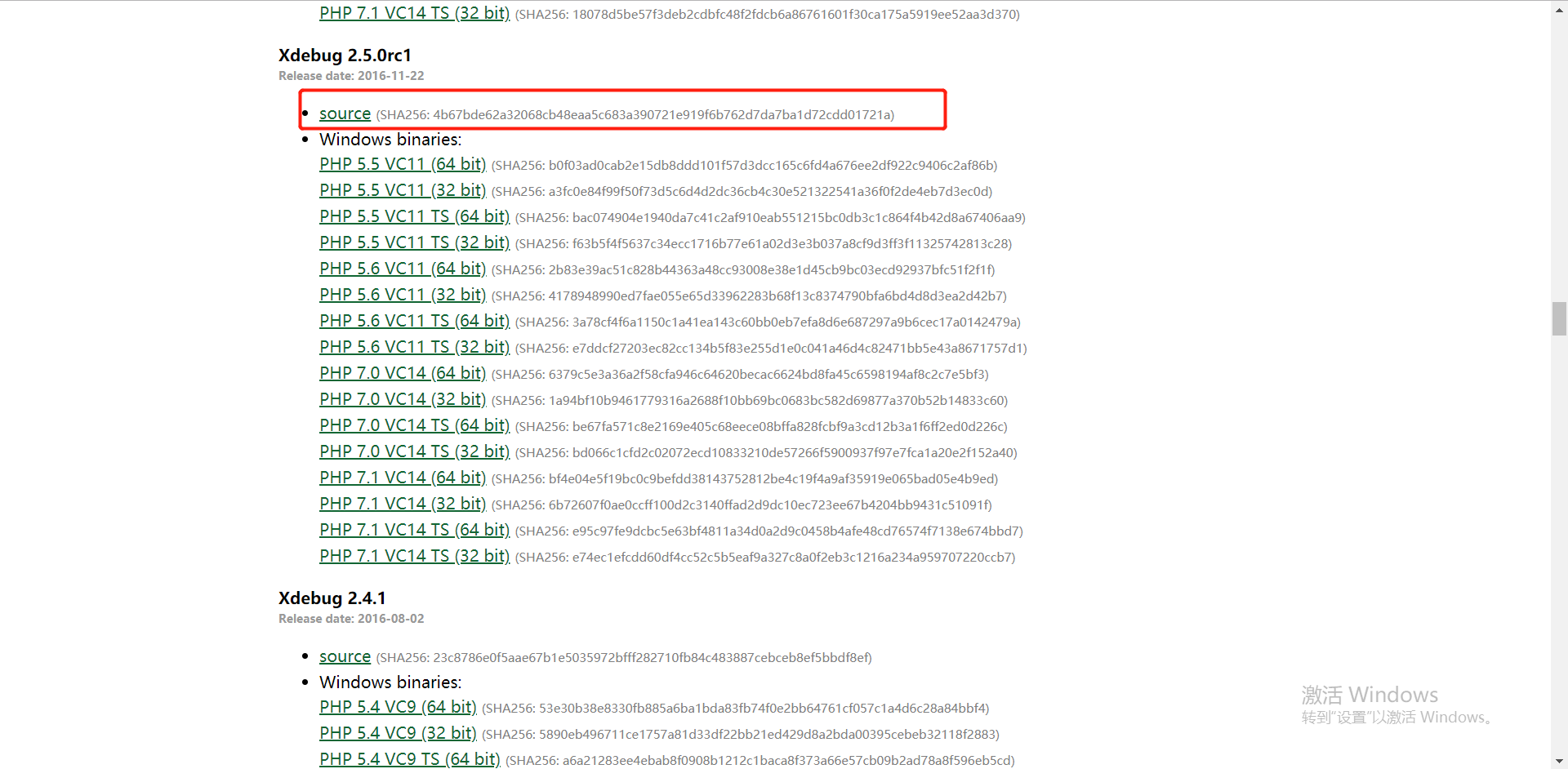Image resolution: width=1568 pixels, height=769 pixels.
Task: Click the SHA256 hash starting bf4e04e5f19
Action: pyautogui.click(x=745, y=479)
